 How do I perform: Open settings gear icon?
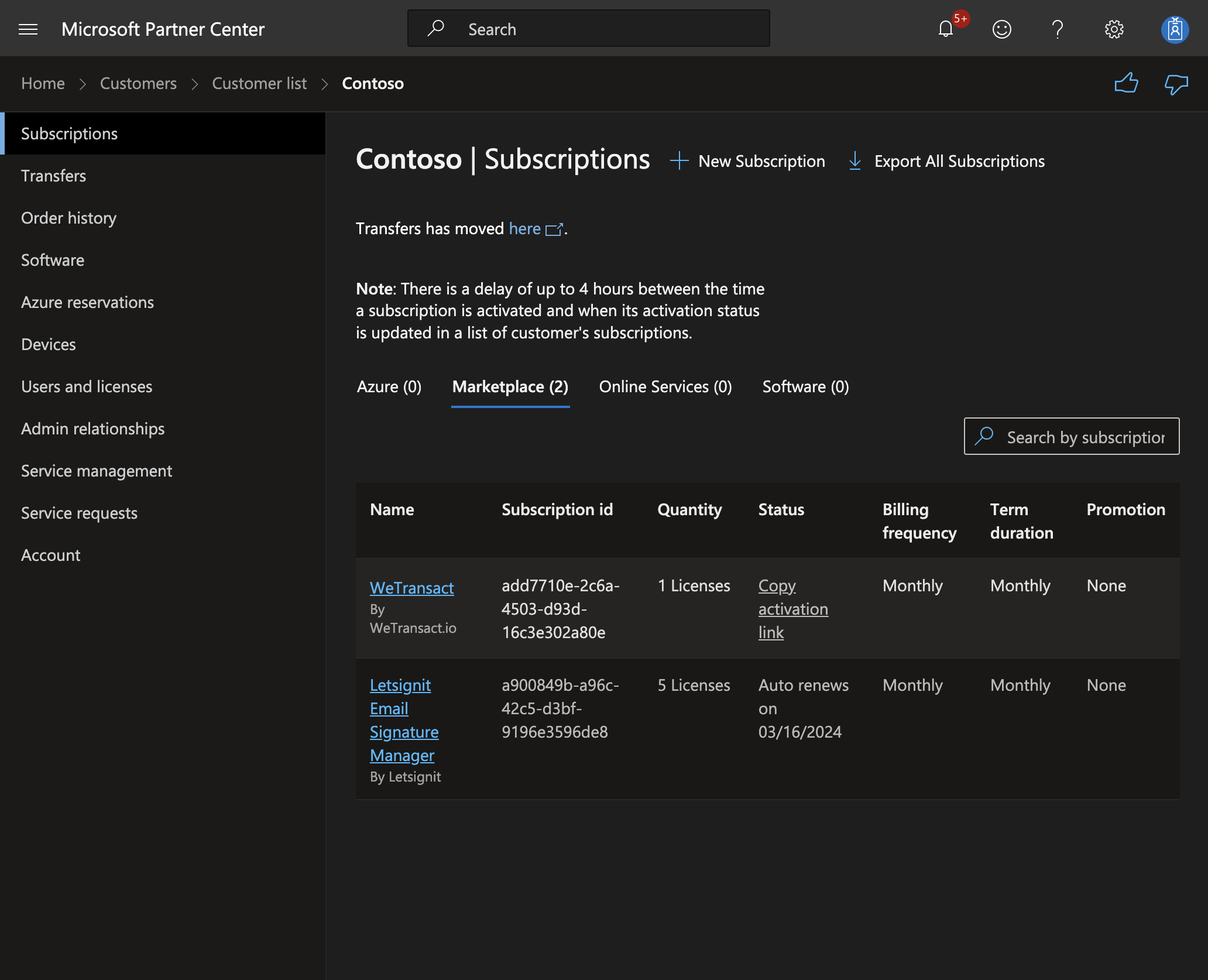1114,29
